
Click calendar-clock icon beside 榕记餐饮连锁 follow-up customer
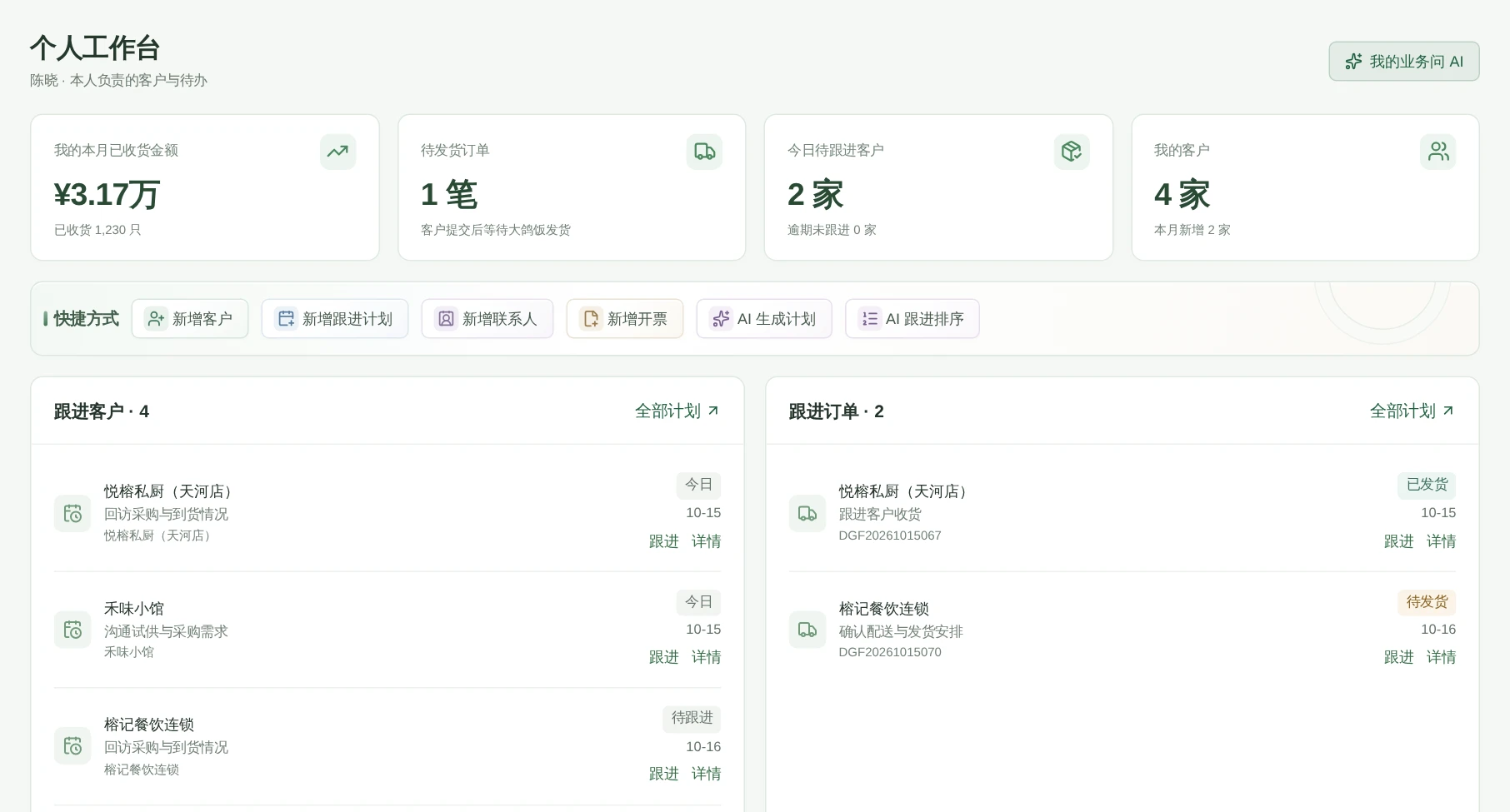pyautogui.click(x=72, y=746)
